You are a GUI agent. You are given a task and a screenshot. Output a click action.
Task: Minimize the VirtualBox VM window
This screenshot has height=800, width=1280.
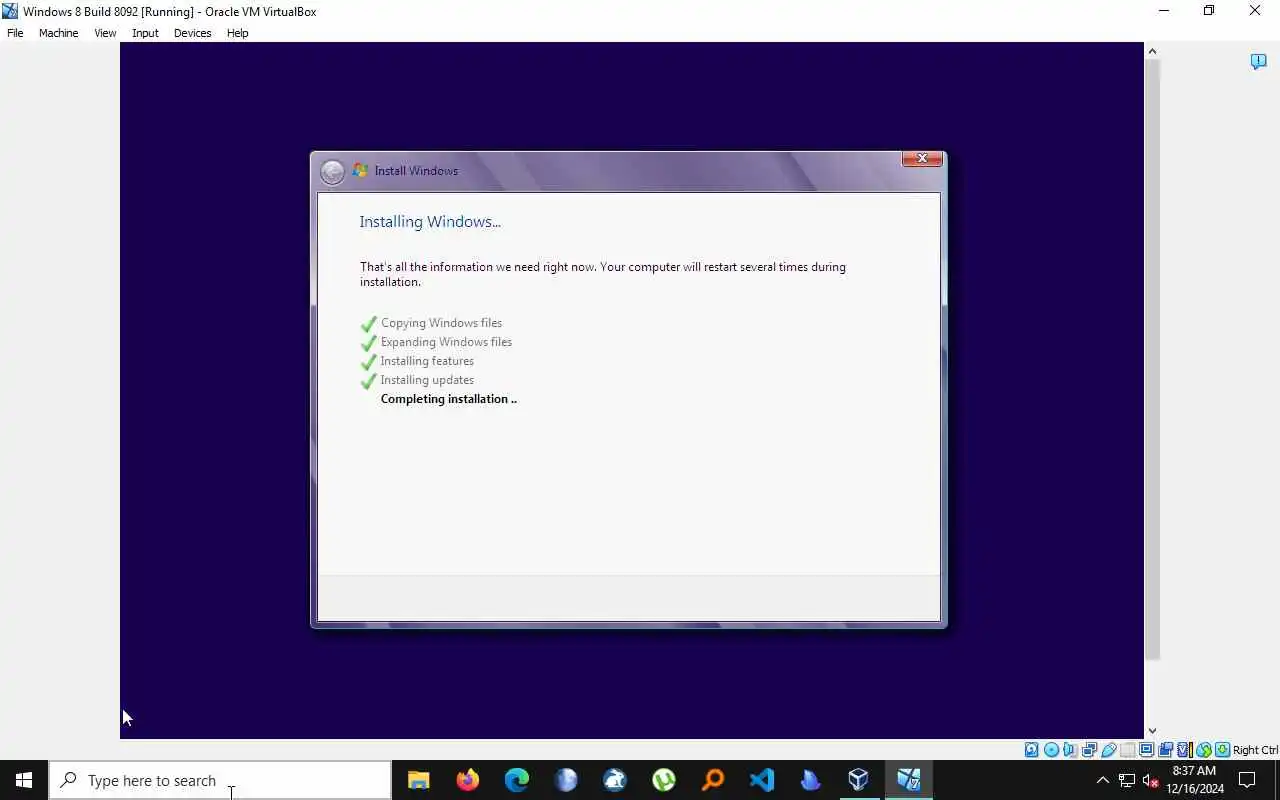1163,11
